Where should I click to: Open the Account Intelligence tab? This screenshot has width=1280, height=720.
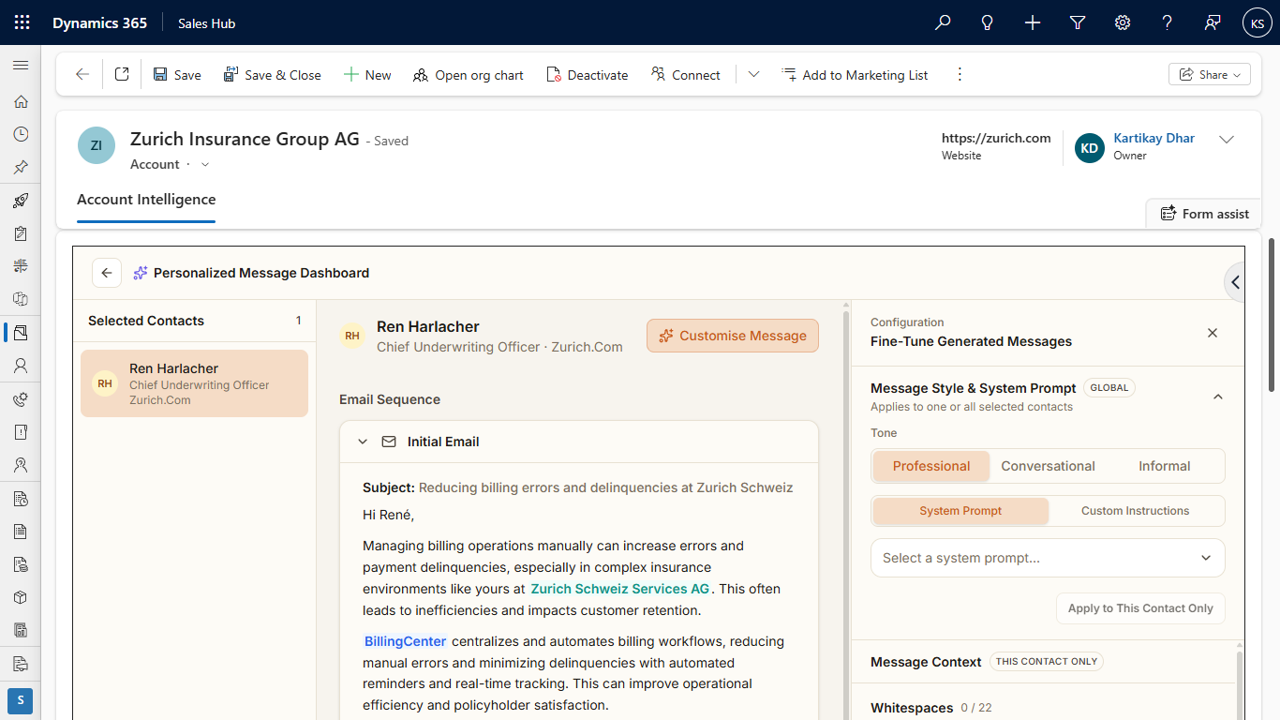pos(146,199)
